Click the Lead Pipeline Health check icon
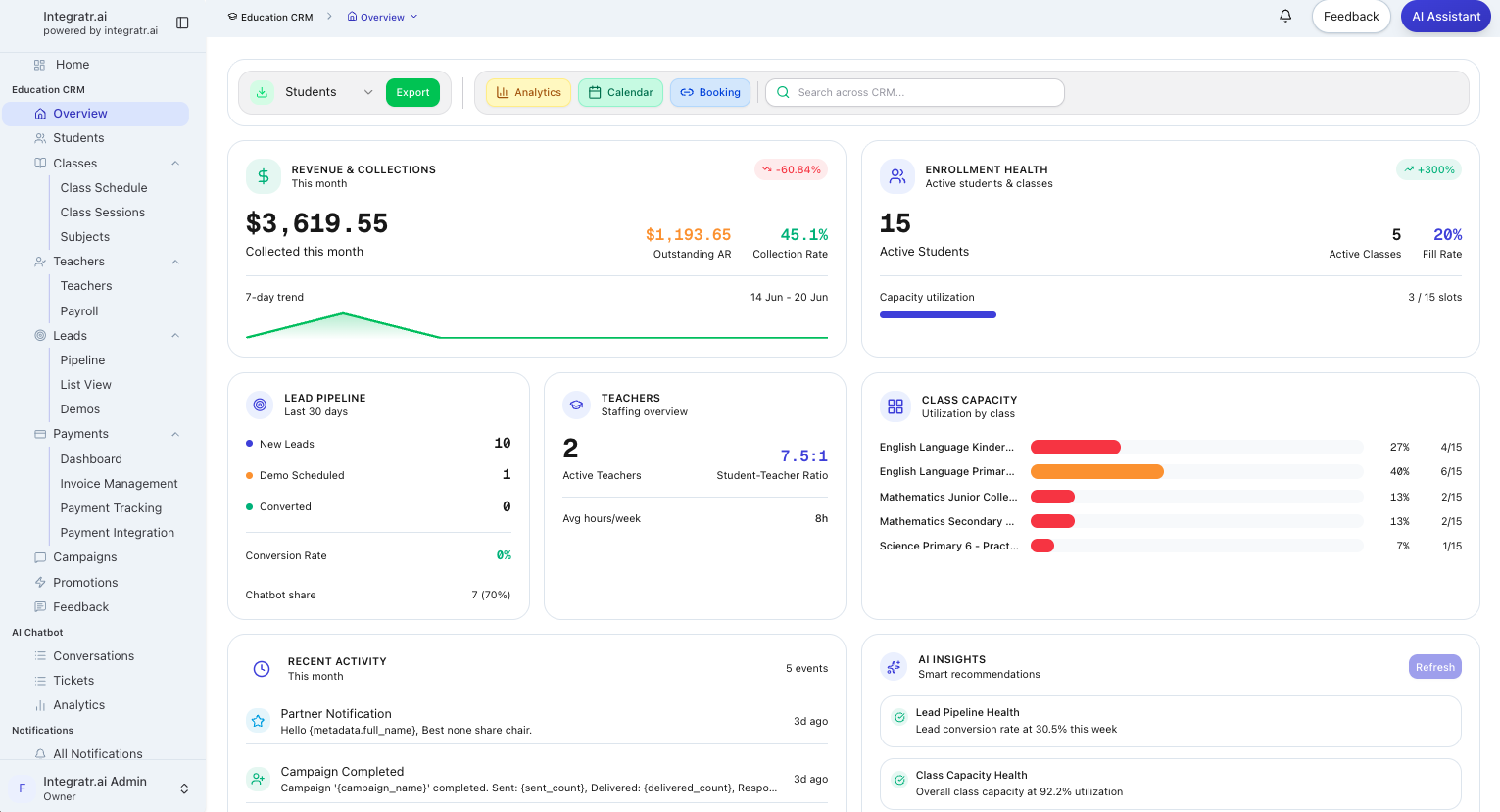Viewport: 1500px width, 812px height. pyautogui.click(x=899, y=718)
